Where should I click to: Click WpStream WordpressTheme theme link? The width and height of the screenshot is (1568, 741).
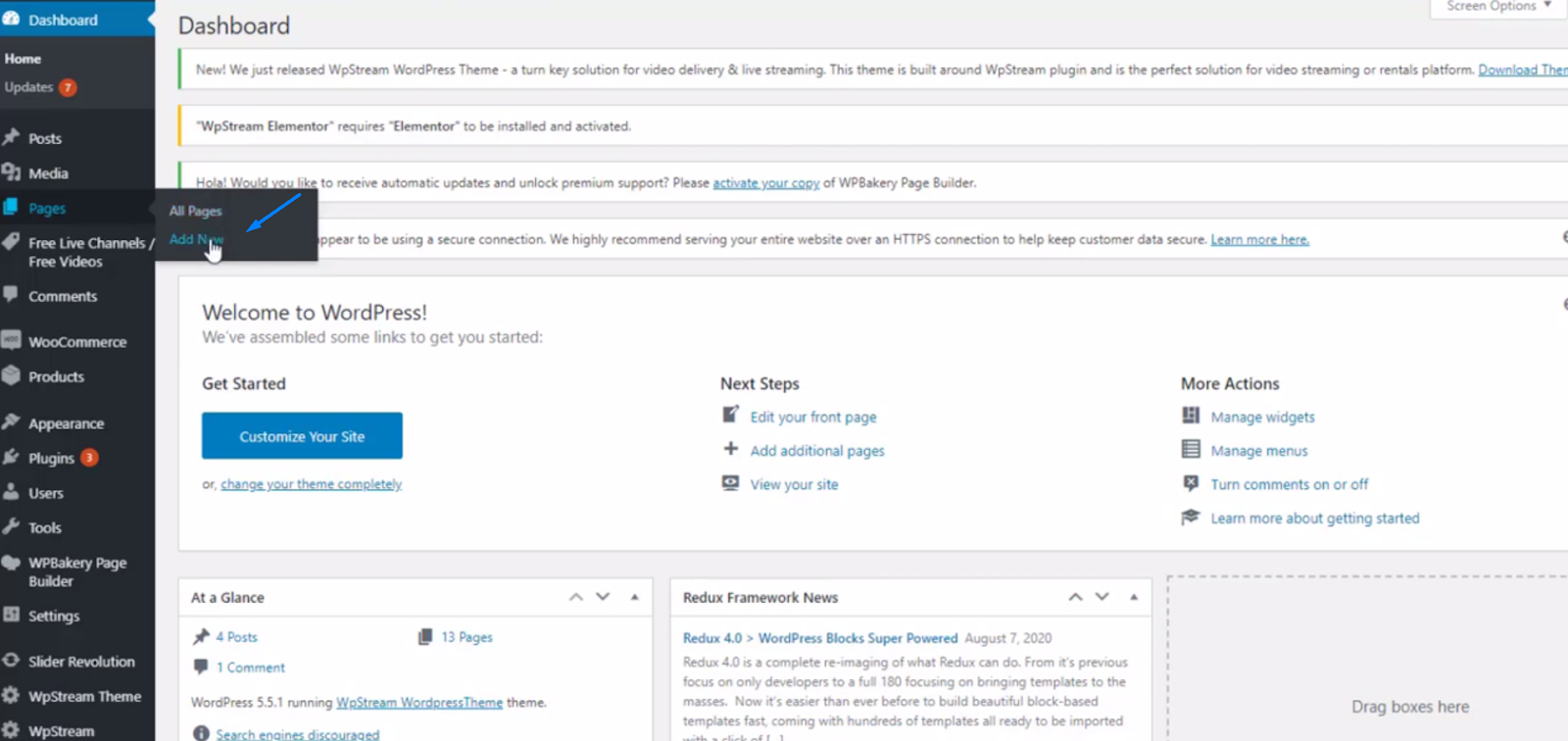click(419, 703)
